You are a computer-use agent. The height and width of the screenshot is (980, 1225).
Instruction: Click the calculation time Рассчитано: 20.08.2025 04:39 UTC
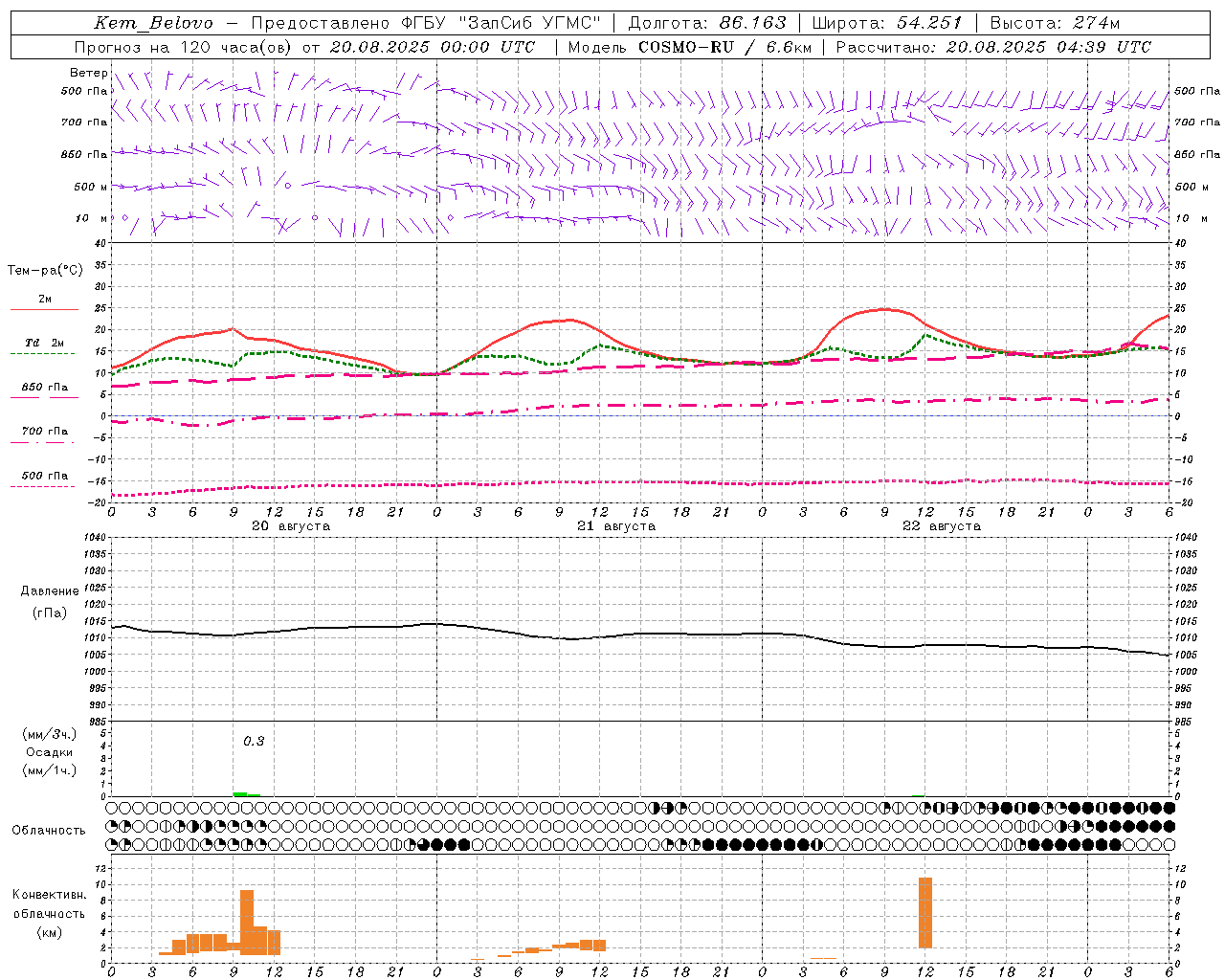[x=993, y=47]
